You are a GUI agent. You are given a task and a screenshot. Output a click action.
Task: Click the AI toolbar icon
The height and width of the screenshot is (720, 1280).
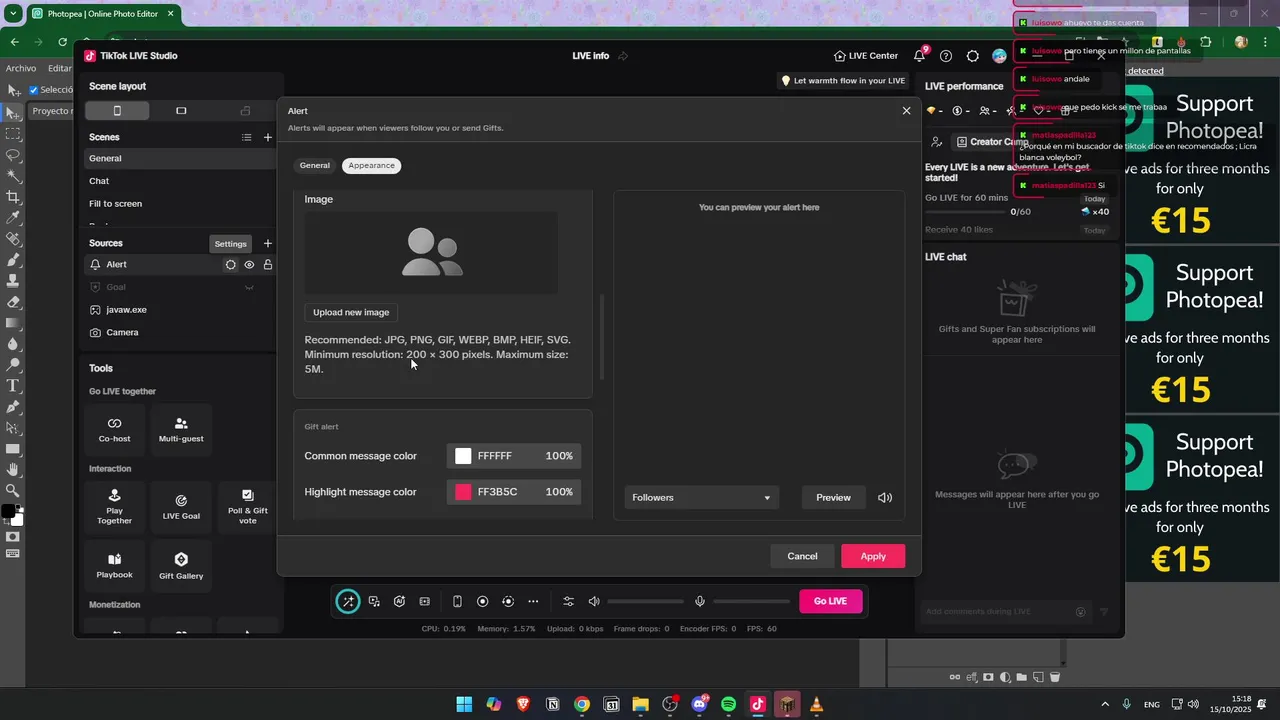(x=399, y=601)
